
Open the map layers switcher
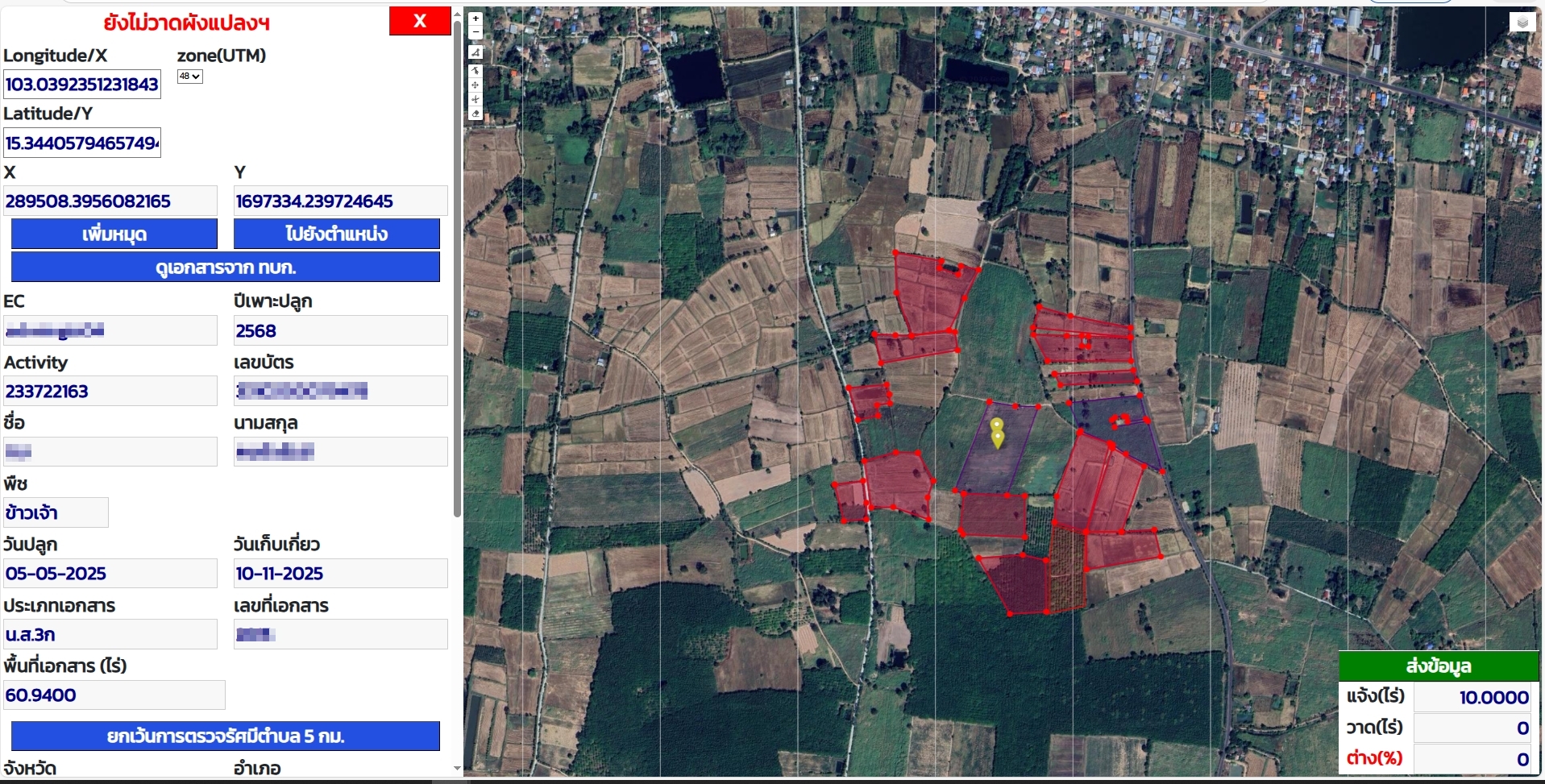(1522, 23)
